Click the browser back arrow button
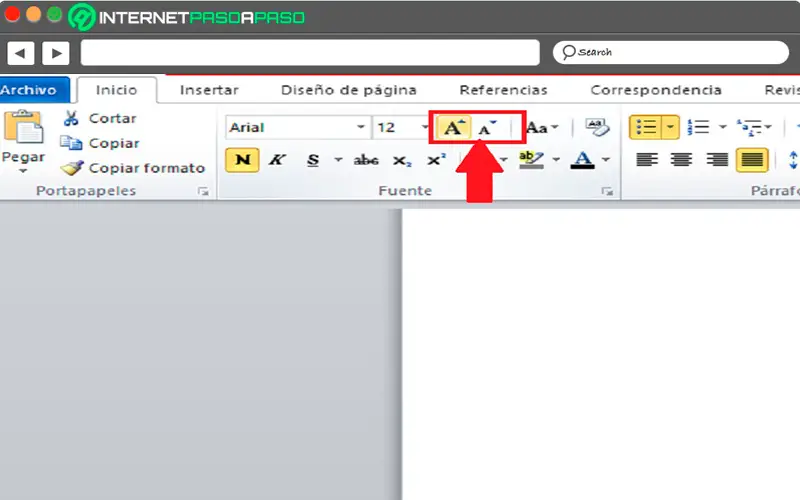Screen dimensions: 800x500 [20, 53]
